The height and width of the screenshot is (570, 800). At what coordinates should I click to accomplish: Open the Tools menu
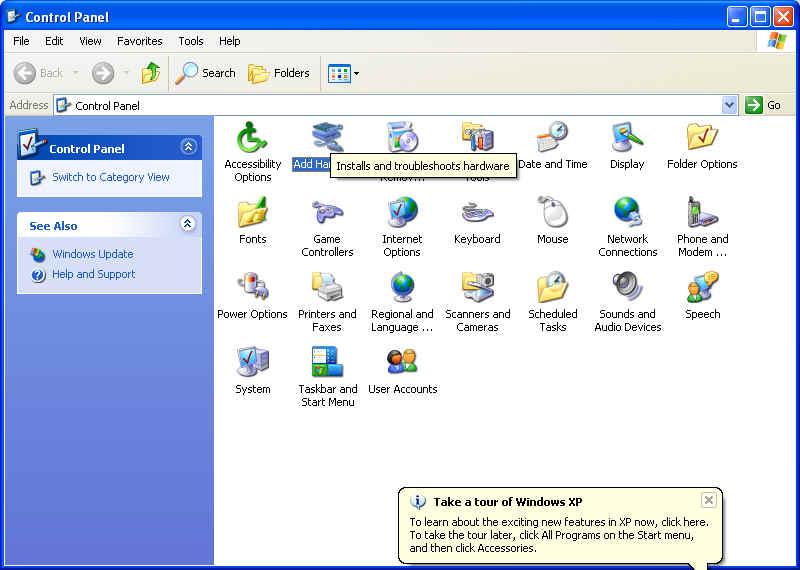pyautogui.click(x=190, y=41)
